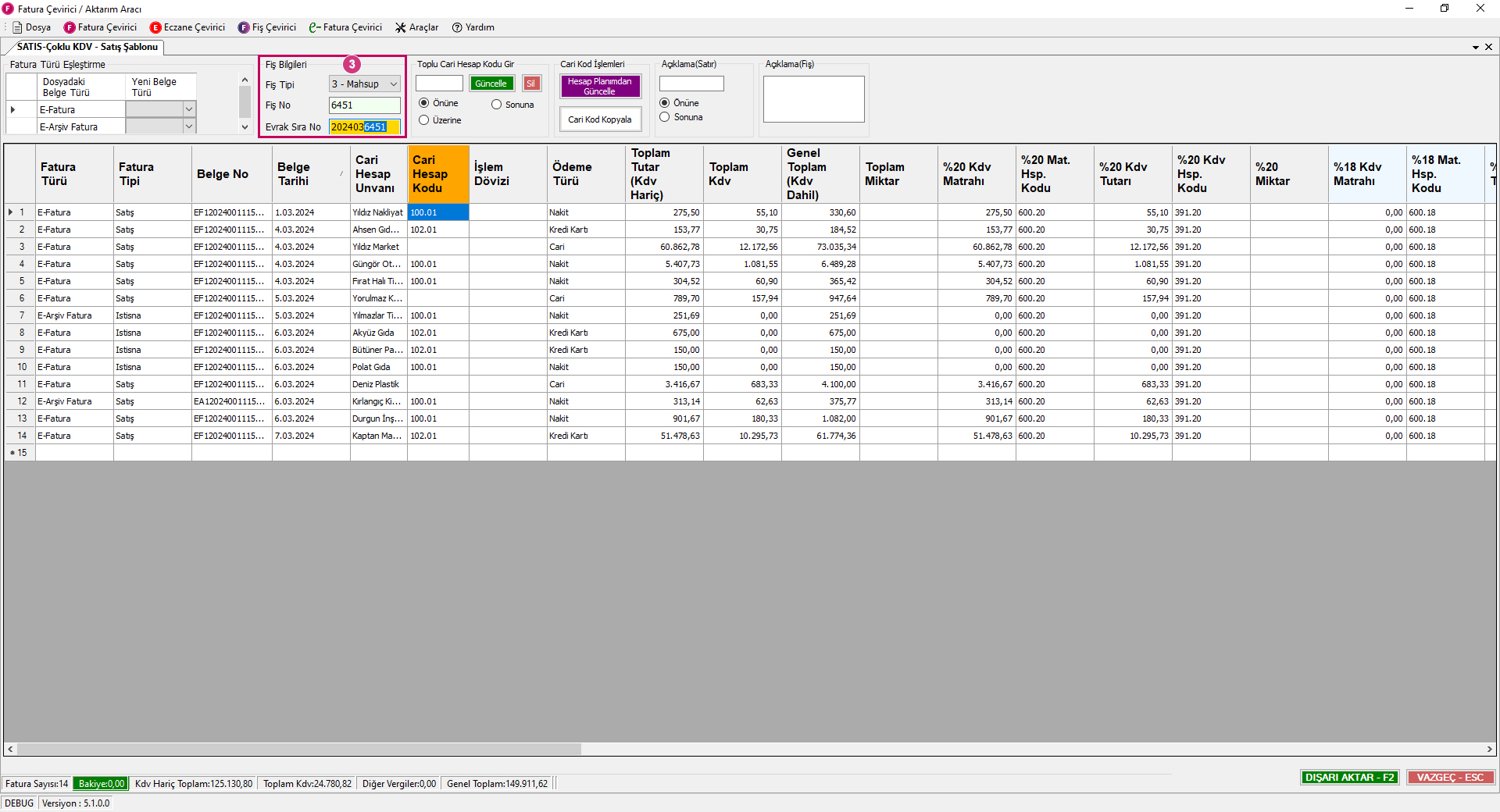Switch to SATIS-Çoklu KDV Satış Şablonu tab

[x=87, y=47]
